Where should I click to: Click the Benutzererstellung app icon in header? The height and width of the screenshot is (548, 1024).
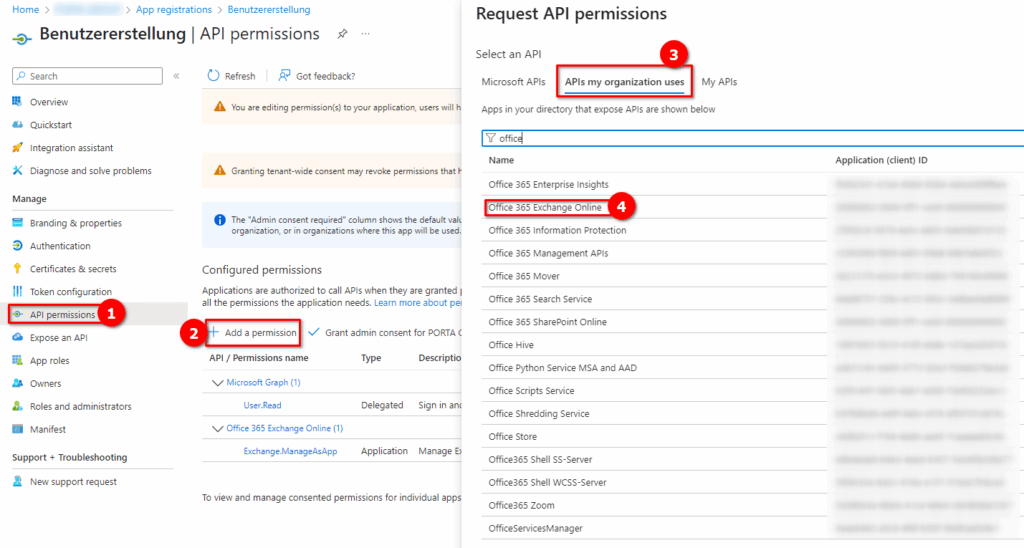(22, 39)
